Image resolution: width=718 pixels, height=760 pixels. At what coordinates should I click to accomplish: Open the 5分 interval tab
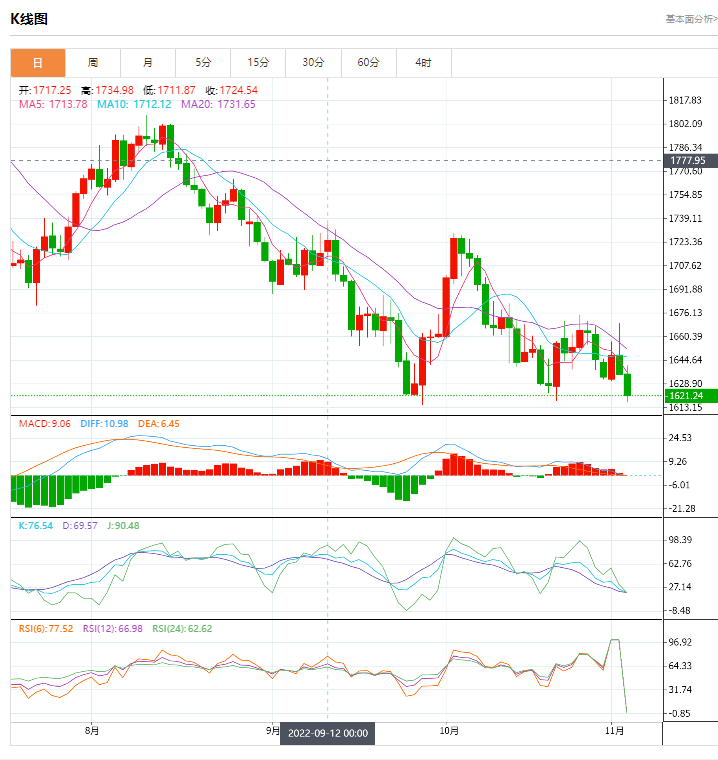pyautogui.click(x=203, y=63)
